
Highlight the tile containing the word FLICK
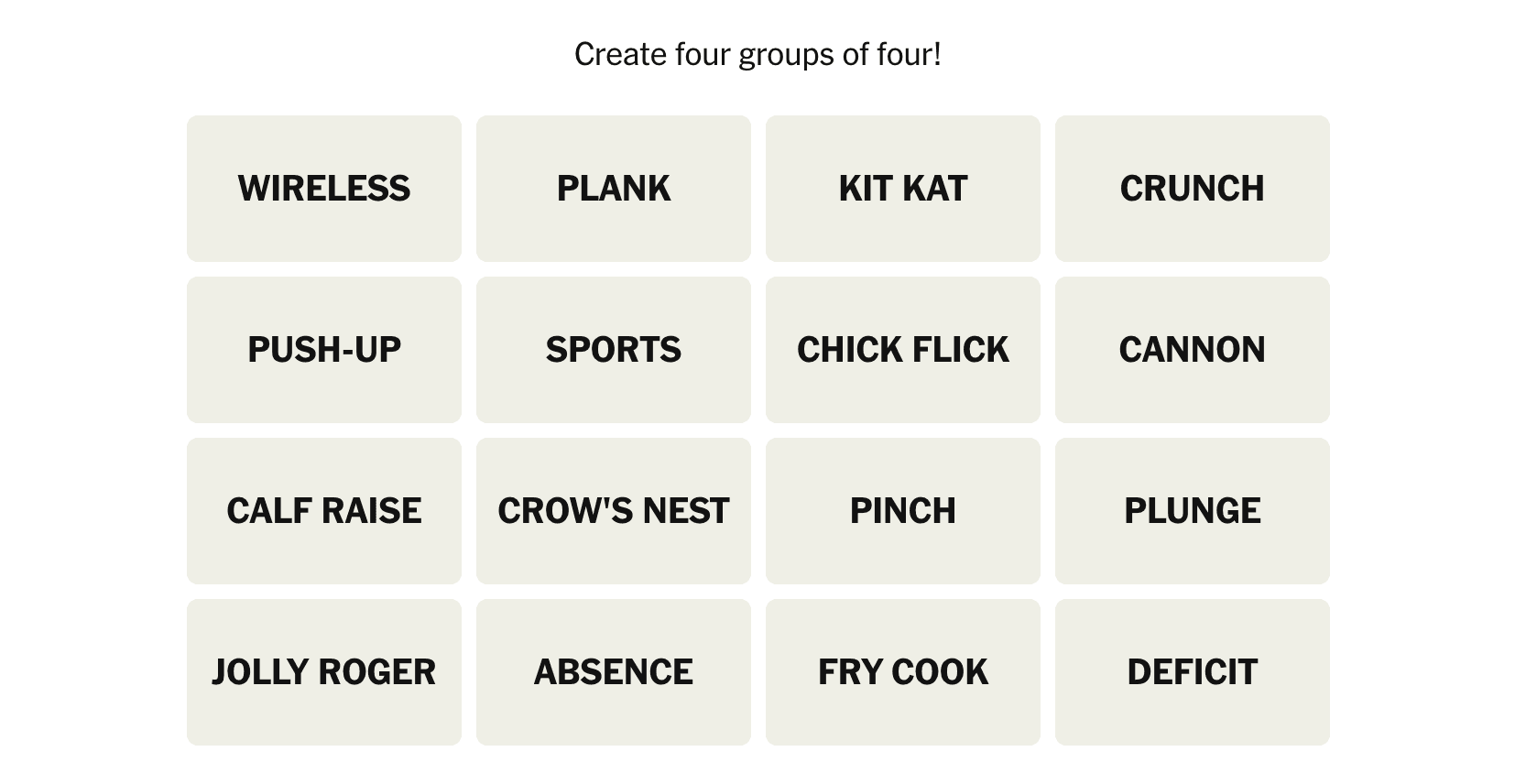[x=903, y=350]
